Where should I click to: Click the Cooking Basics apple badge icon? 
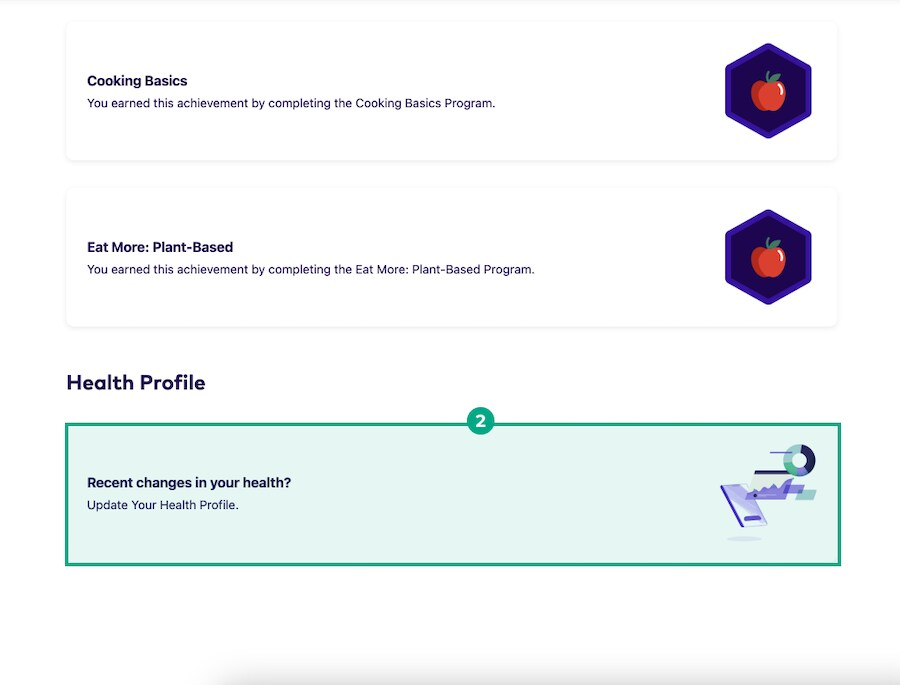click(x=768, y=90)
